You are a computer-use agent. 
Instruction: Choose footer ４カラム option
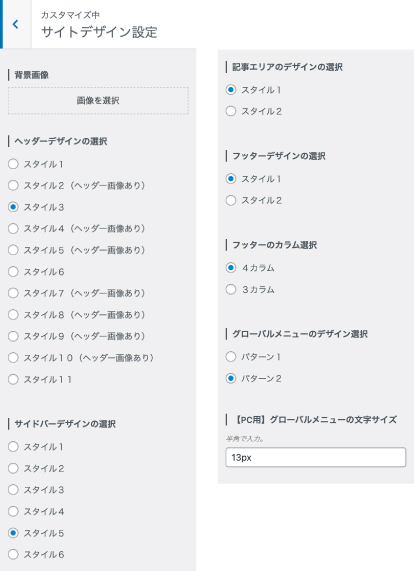[231, 268]
